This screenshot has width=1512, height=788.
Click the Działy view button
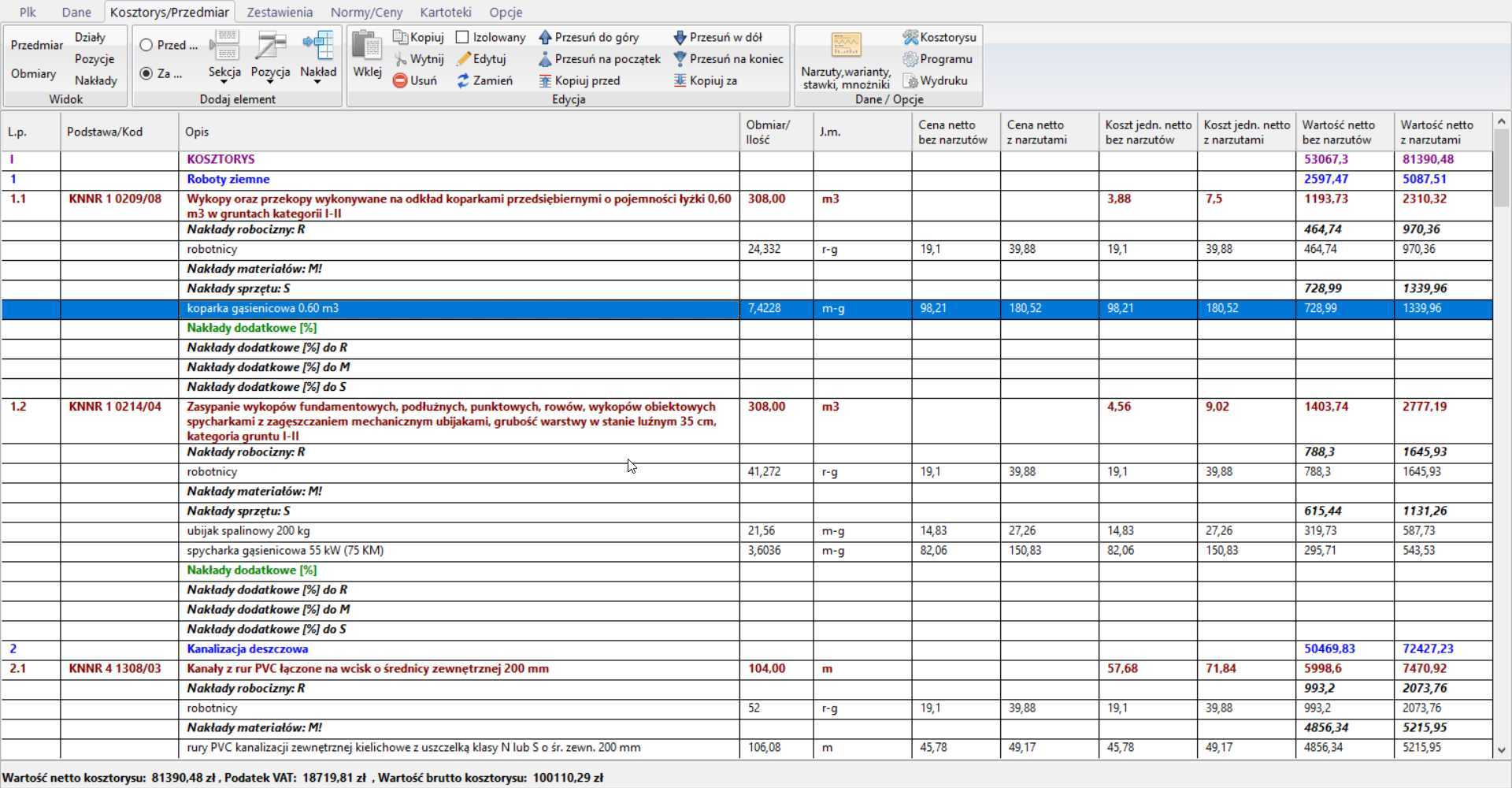(x=91, y=37)
